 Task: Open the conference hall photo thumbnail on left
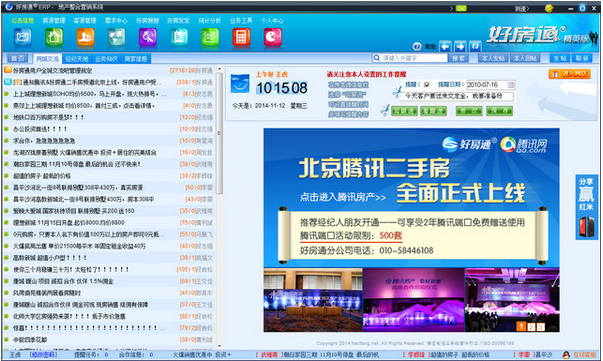tap(313, 300)
